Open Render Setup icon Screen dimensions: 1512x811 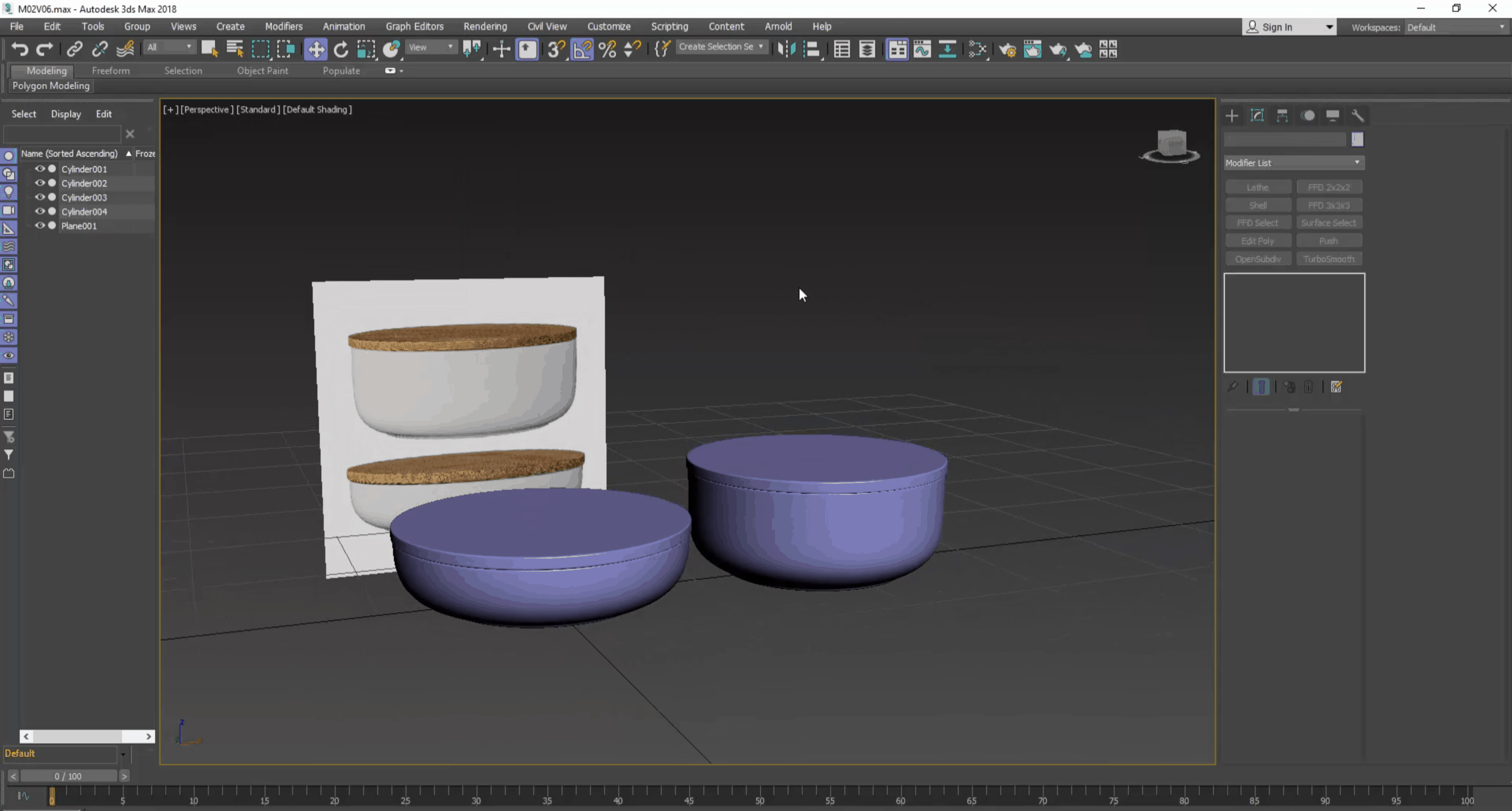click(1007, 49)
